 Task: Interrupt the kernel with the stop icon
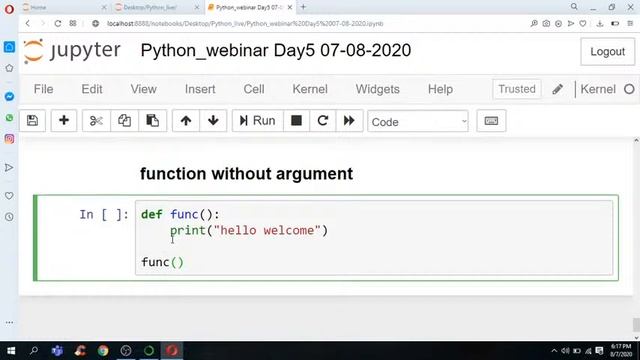(296, 121)
